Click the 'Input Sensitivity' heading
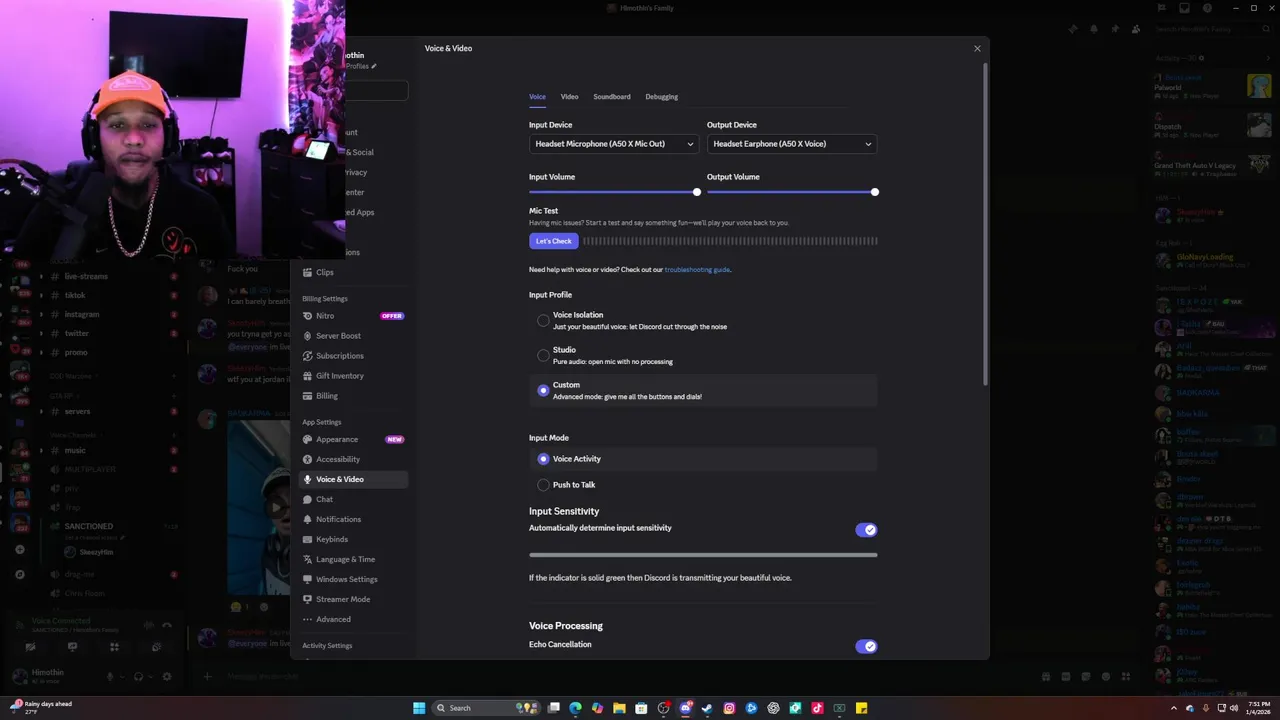This screenshot has height=720, width=1280. (564, 511)
